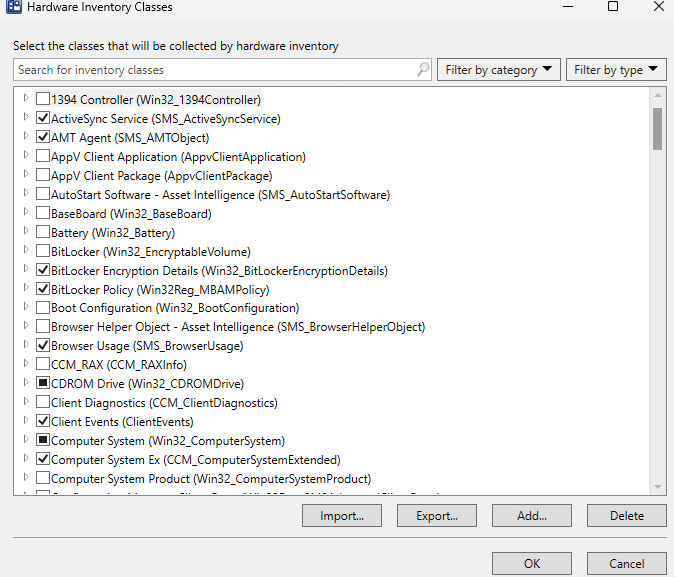
Task: Expand the Browser Usage node
Action: point(26,344)
